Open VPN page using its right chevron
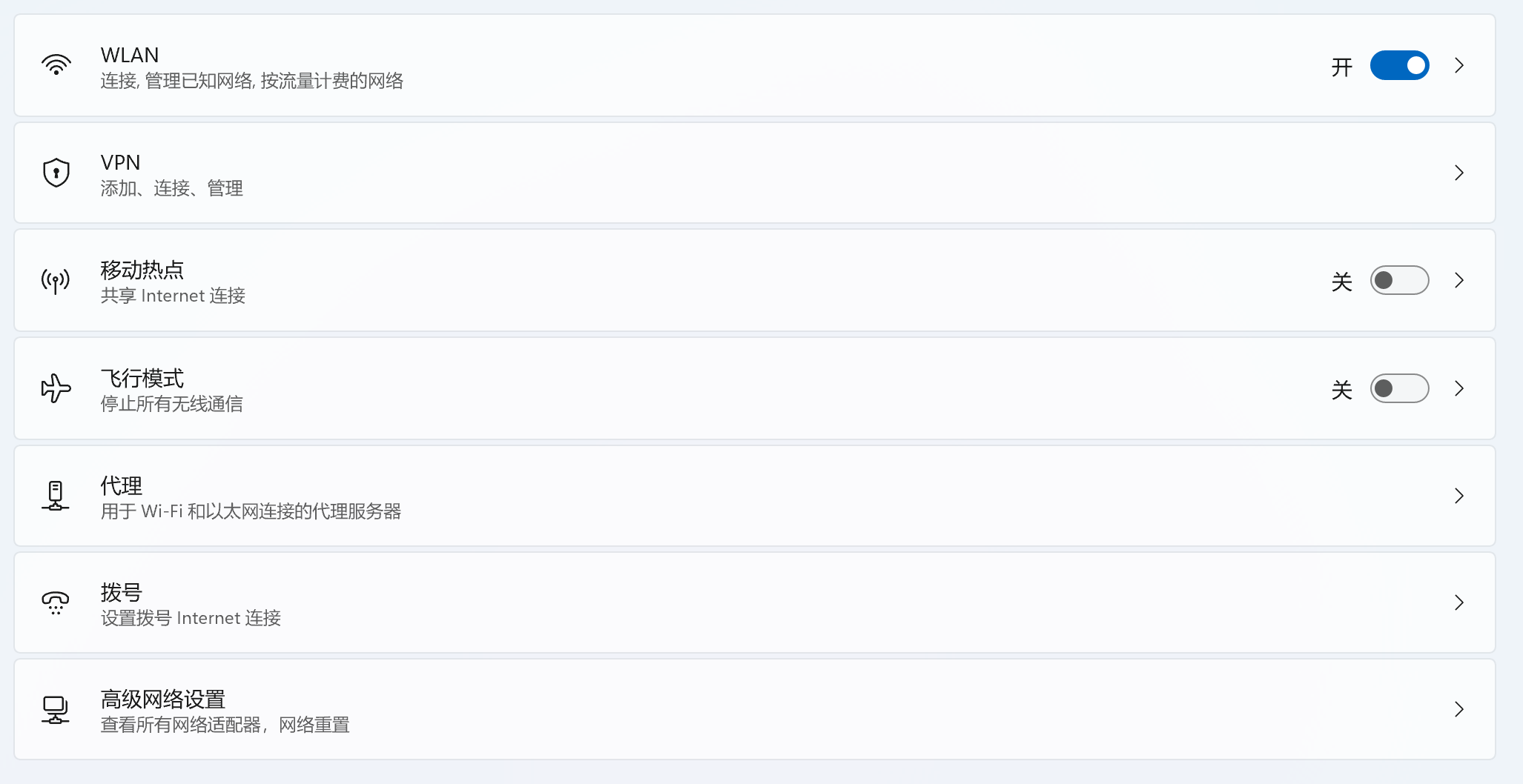This screenshot has height=784, width=1523. coord(1459,173)
